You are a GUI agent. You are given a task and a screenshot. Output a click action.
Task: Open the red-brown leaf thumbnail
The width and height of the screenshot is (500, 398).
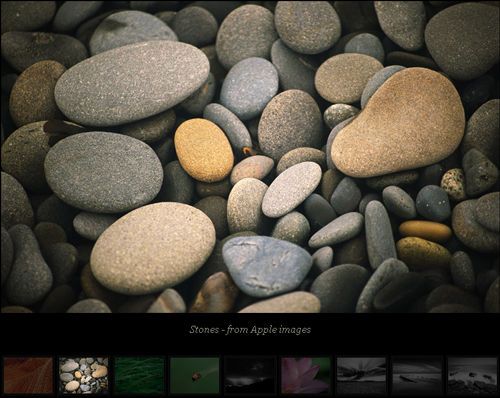(28, 375)
